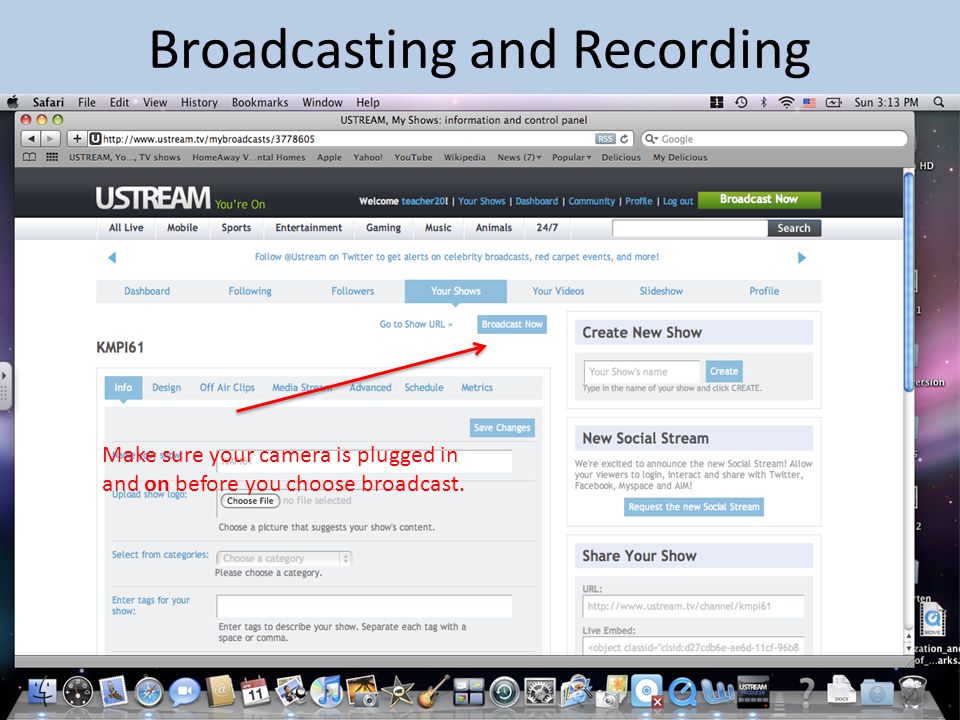Open the File menu

[x=86, y=102]
